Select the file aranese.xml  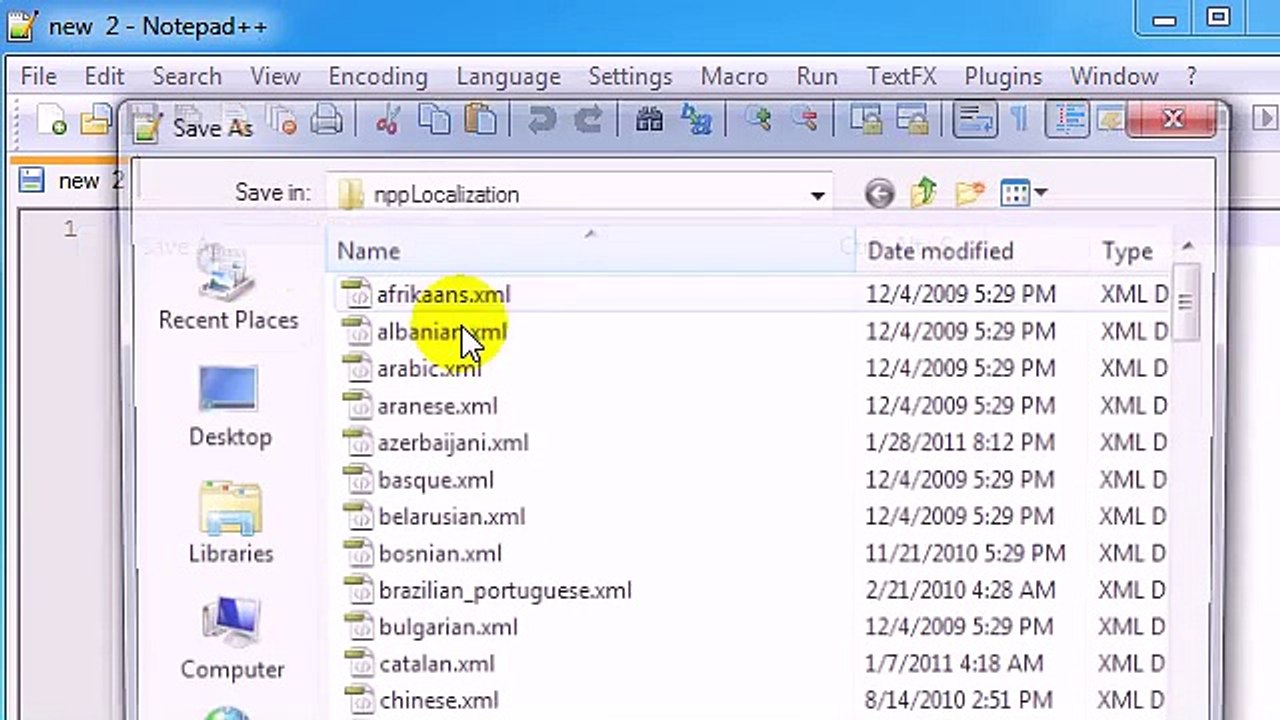(437, 405)
